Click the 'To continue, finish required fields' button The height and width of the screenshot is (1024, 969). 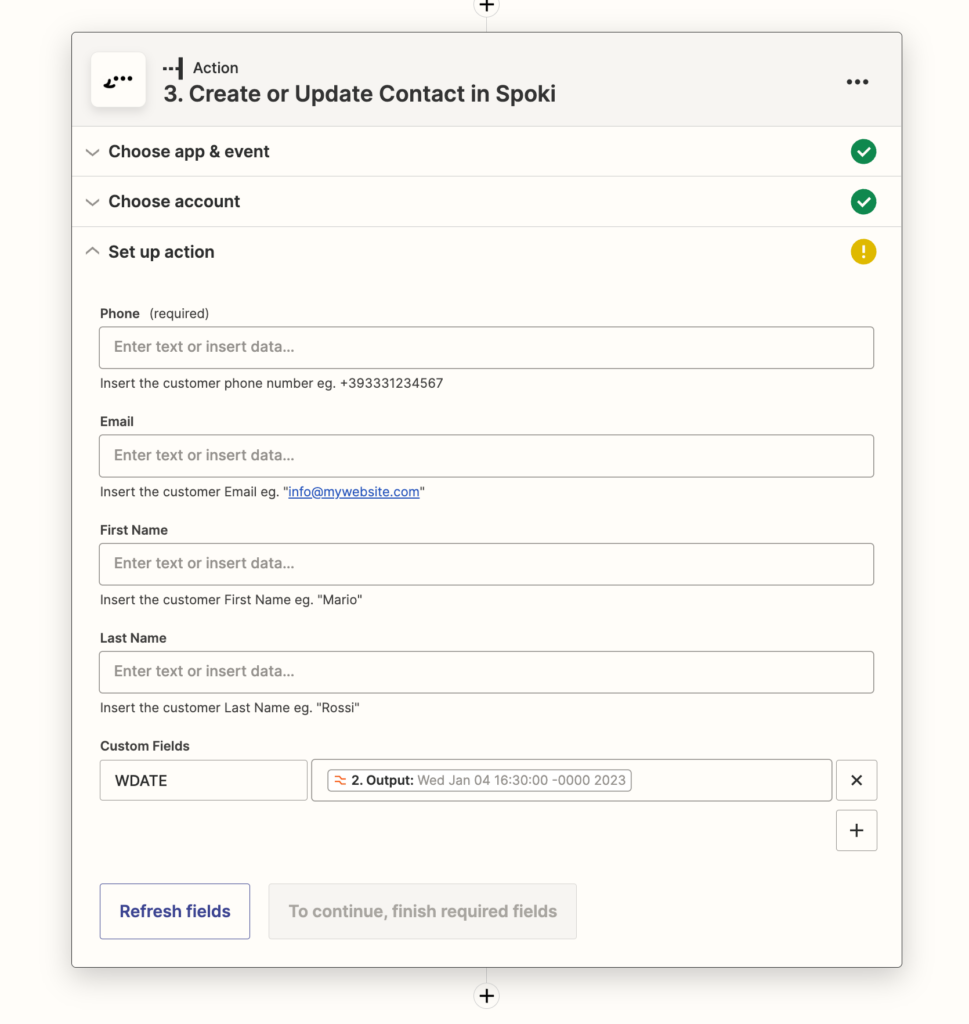(x=422, y=911)
